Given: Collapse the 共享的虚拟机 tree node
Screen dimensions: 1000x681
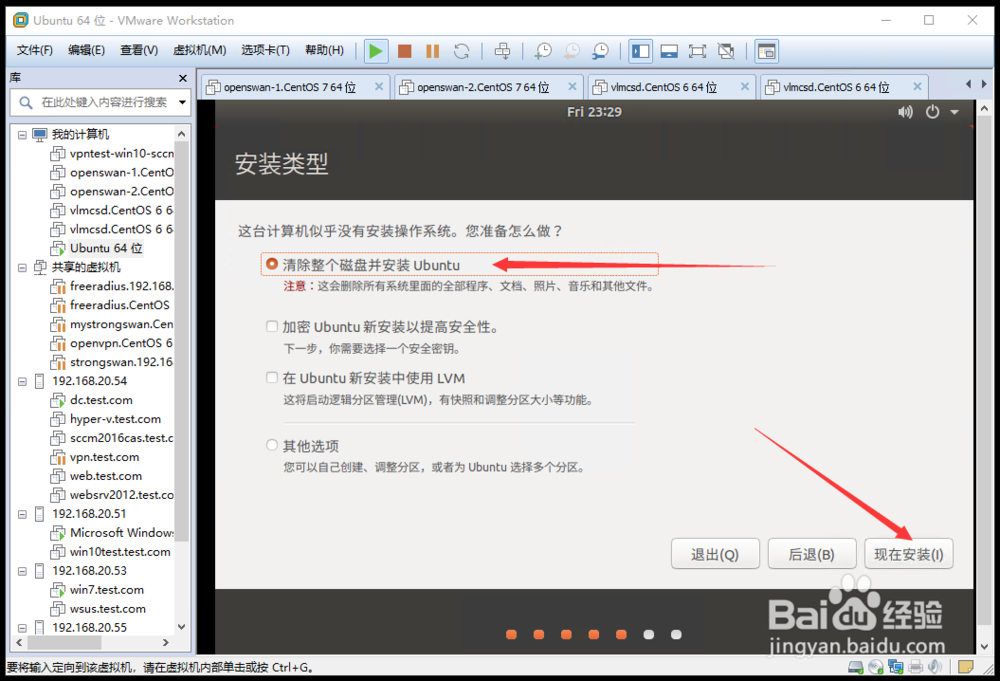Looking at the screenshot, I should (x=22, y=267).
